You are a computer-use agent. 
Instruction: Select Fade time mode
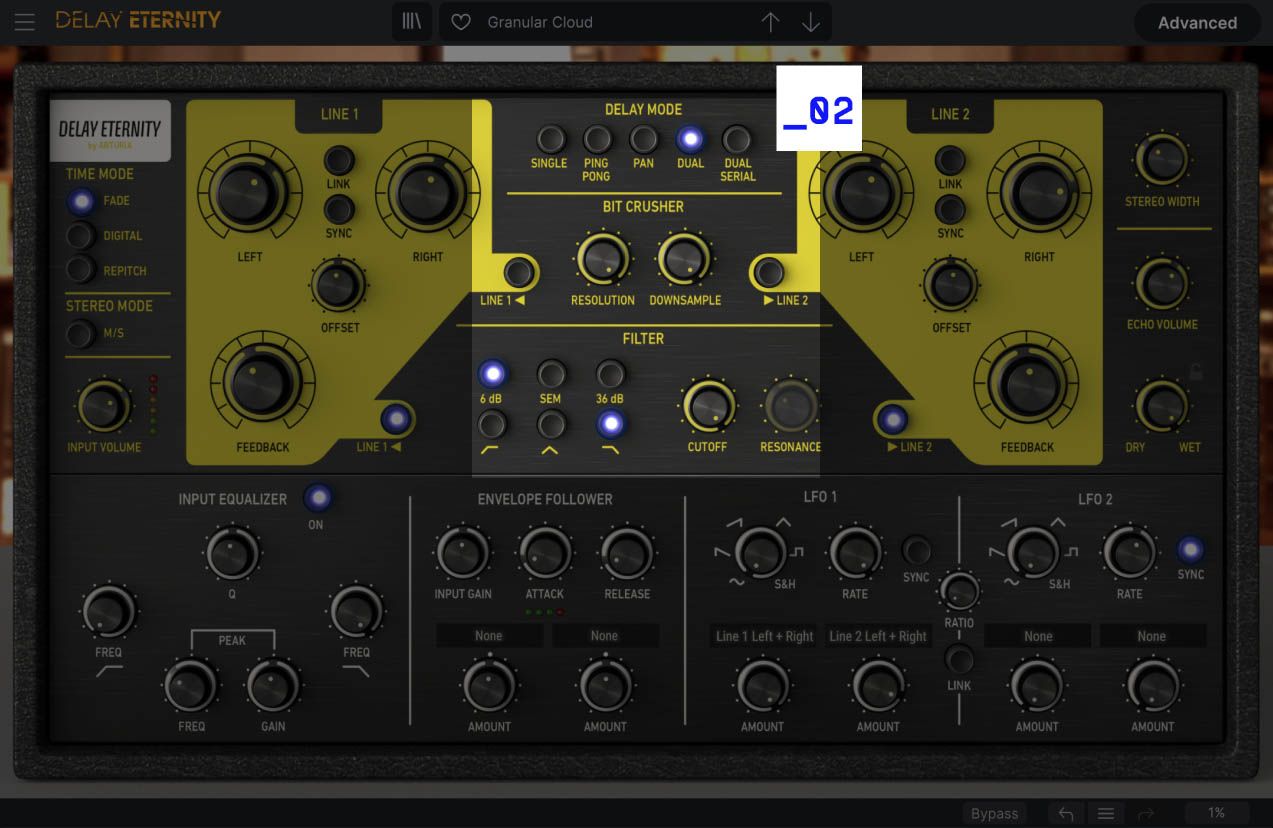click(81, 201)
